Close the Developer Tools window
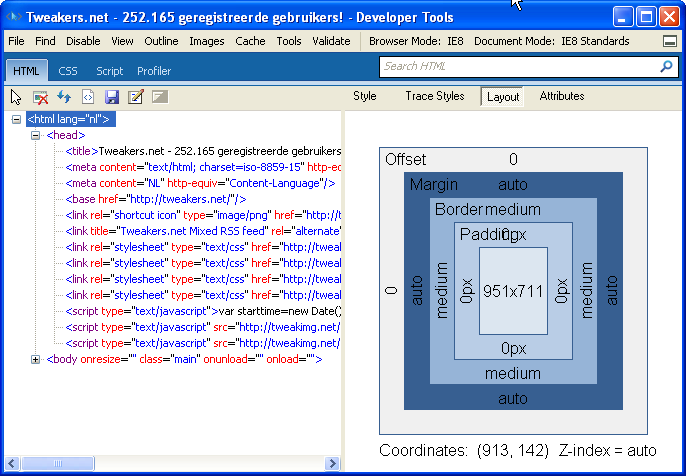The width and height of the screenshot is (686, 476). tap(669, 18)
